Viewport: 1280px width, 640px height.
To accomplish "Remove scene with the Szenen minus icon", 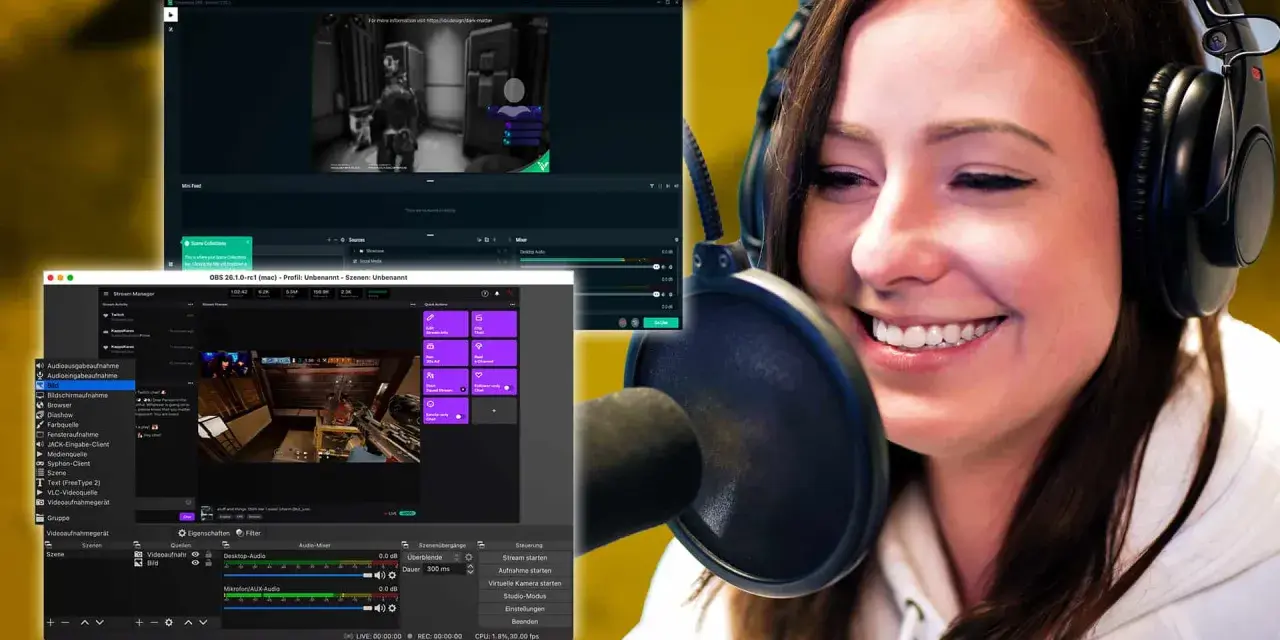I will click(65, 622).
